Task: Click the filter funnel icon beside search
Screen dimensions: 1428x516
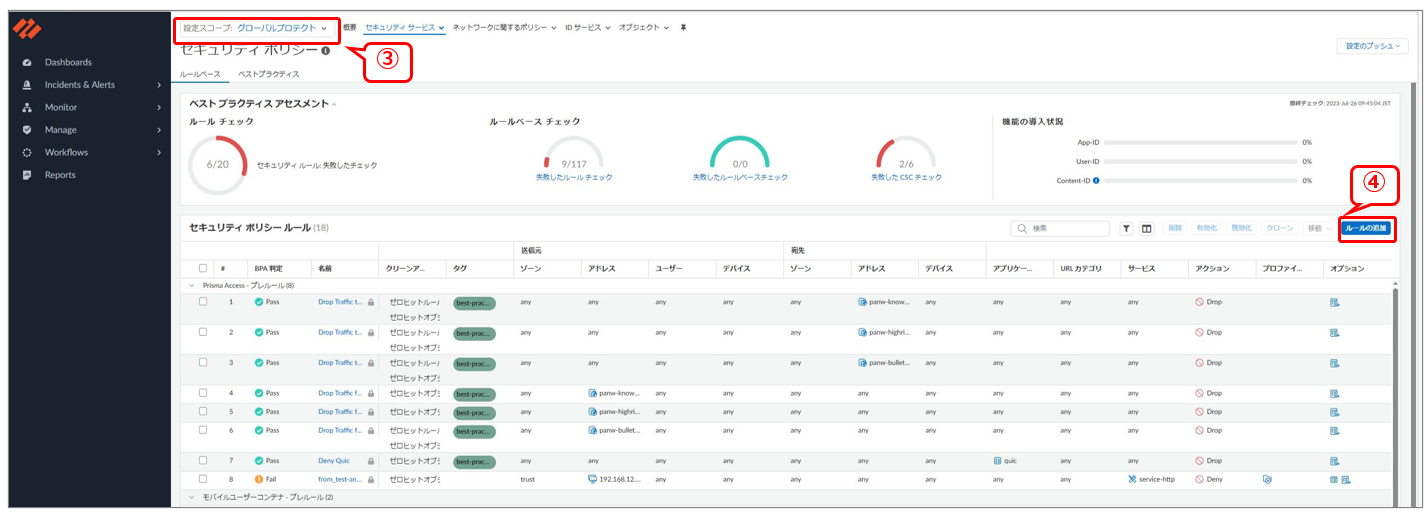Action: coord(1126,229)
